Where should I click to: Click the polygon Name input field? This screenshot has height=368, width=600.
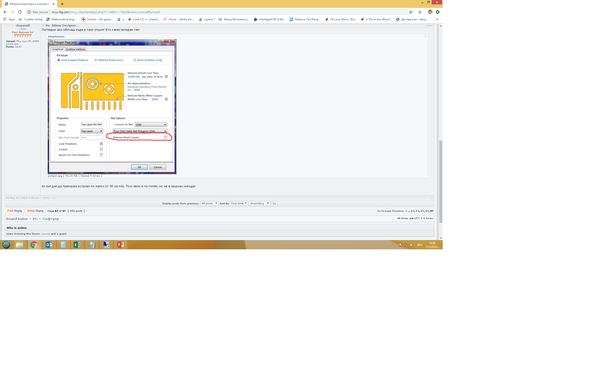pyautogui.click(x=91, y=124)
